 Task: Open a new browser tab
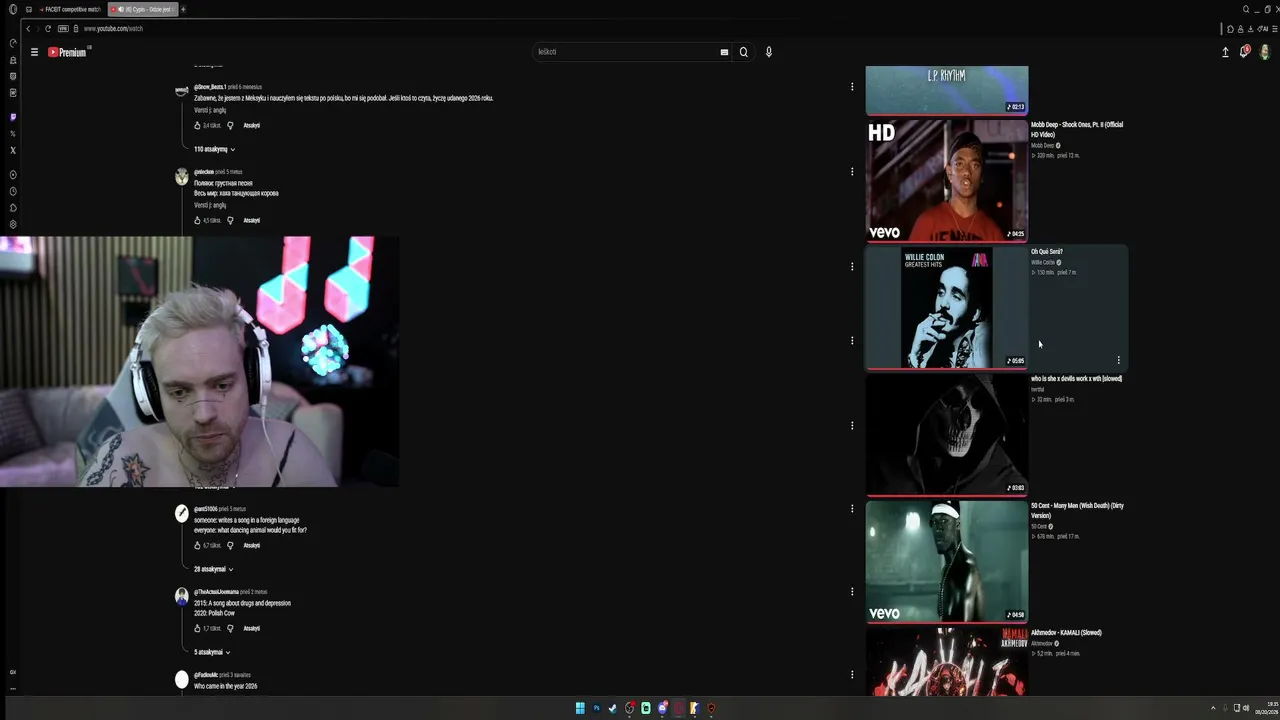[183, 9]
